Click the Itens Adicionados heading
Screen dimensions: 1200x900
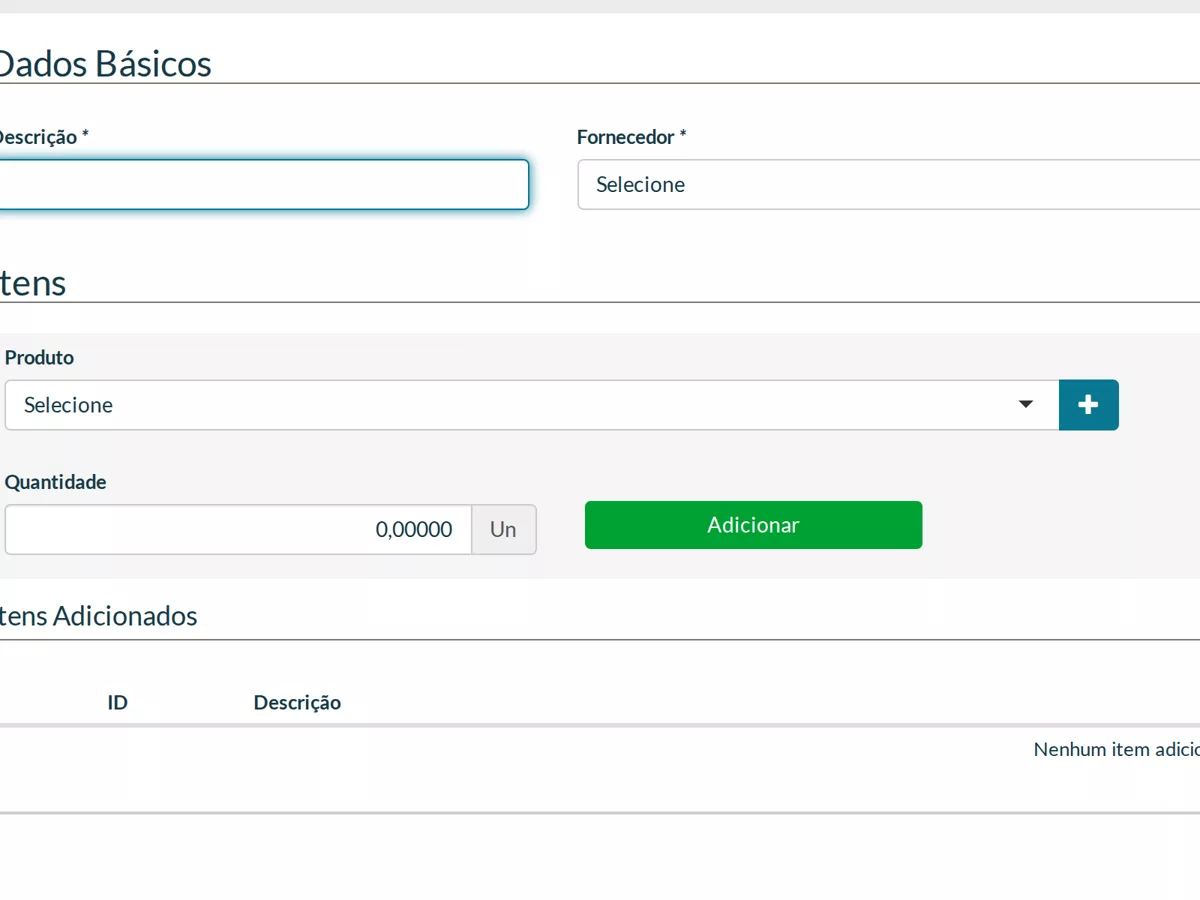click(98, 616)
